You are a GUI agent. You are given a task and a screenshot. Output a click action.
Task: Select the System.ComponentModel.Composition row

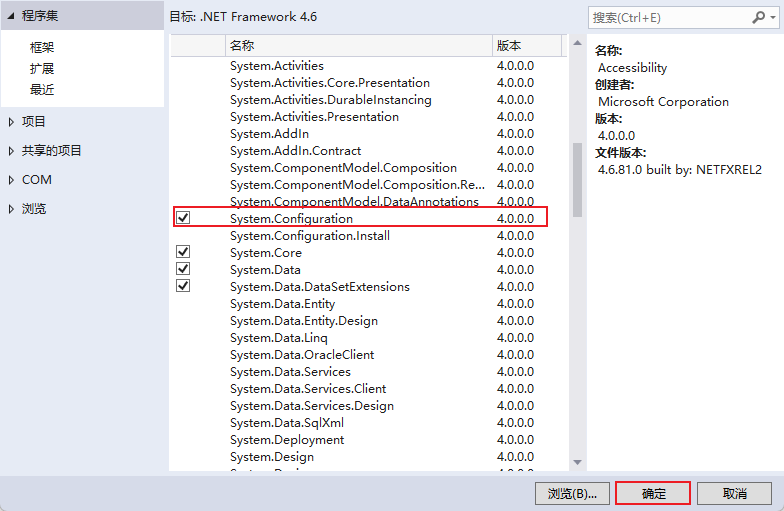368,168
